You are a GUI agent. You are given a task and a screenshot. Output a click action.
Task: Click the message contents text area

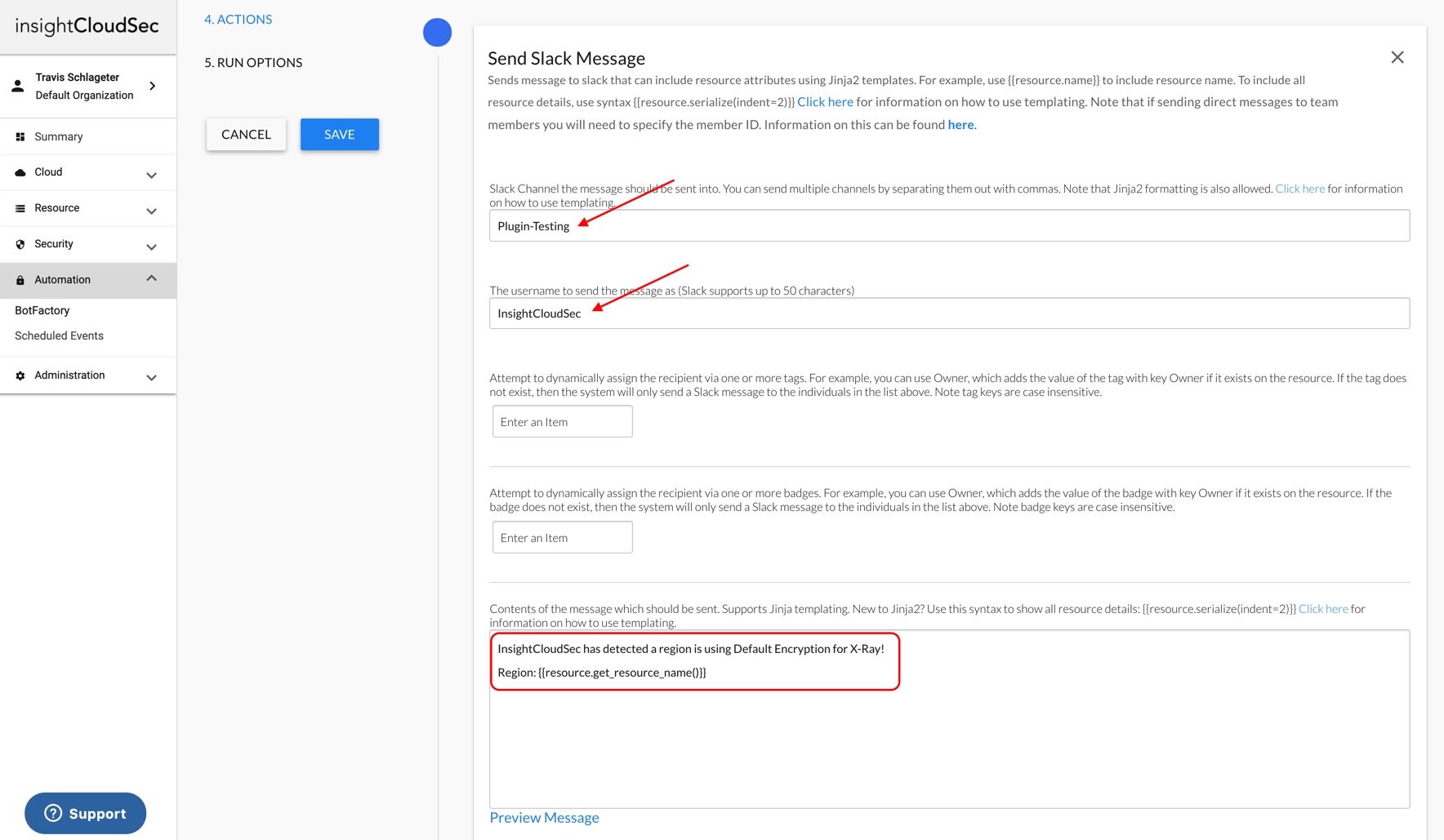(949, 719)
